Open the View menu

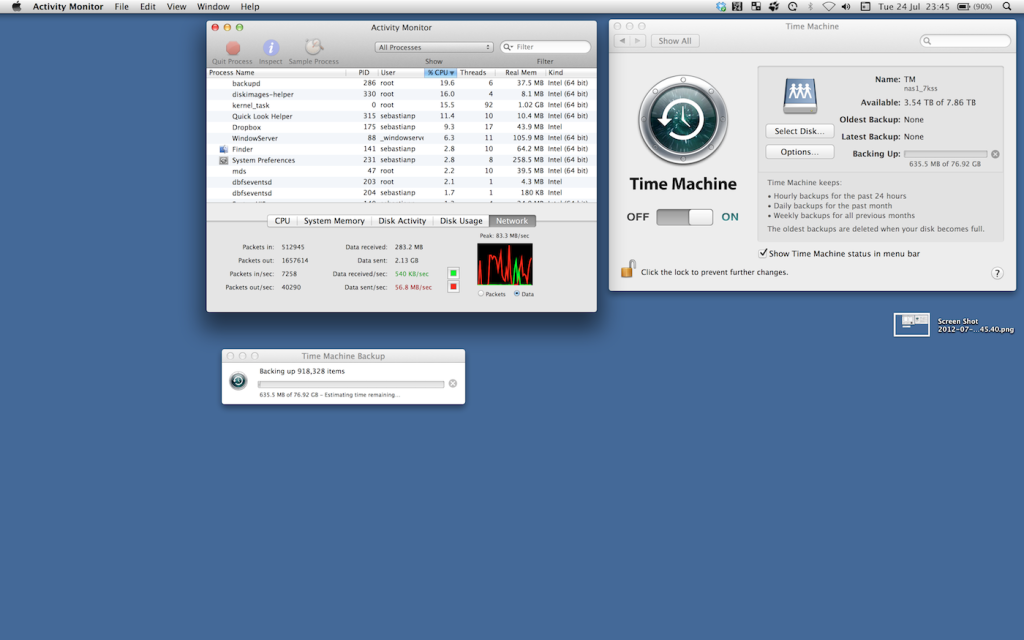[x=176, y=7]
